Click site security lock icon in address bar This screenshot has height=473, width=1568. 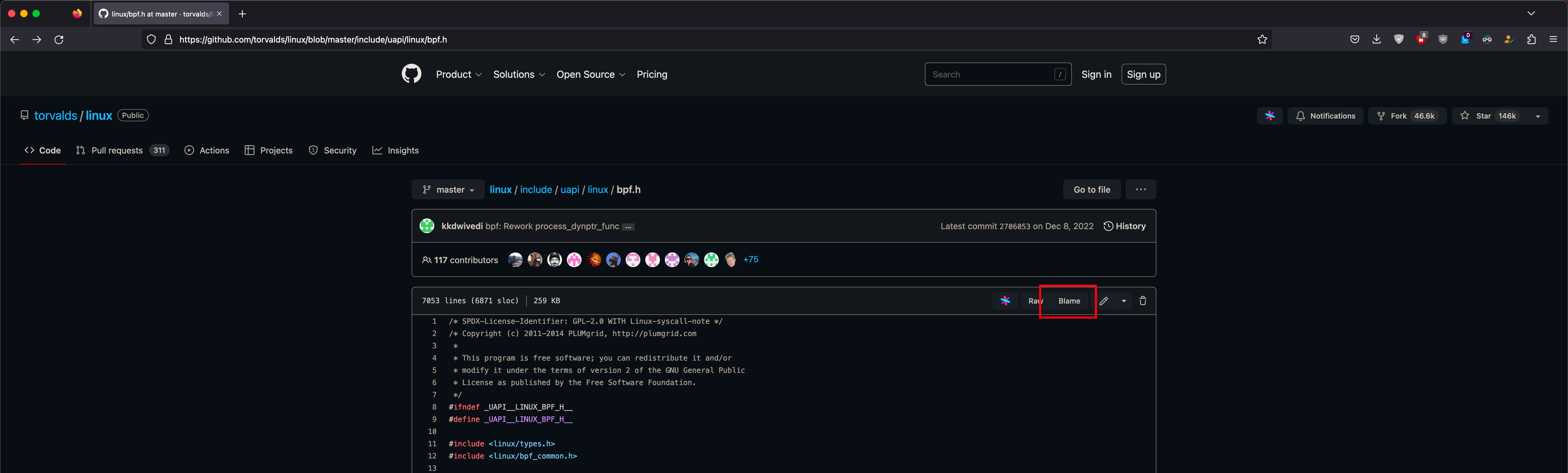point(169,40)
